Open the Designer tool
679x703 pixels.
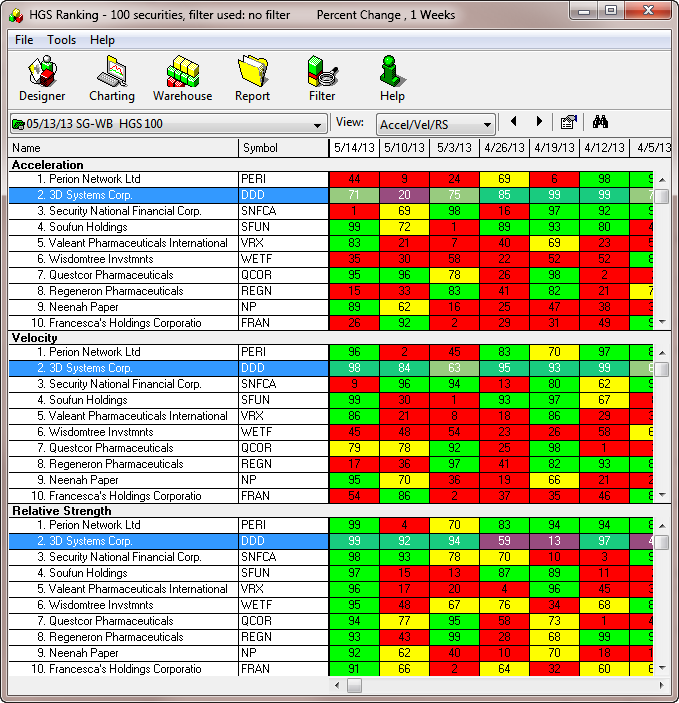point(42,79)
